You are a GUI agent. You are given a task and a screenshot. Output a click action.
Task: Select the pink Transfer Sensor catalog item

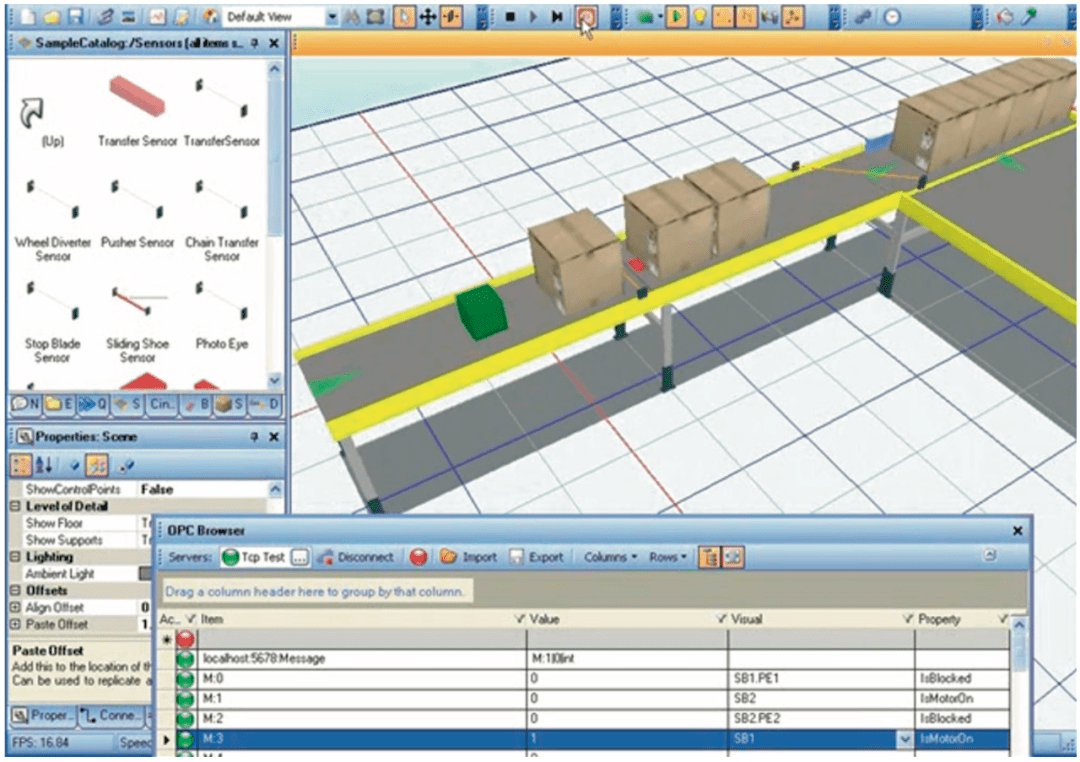[x=137, y=112]
